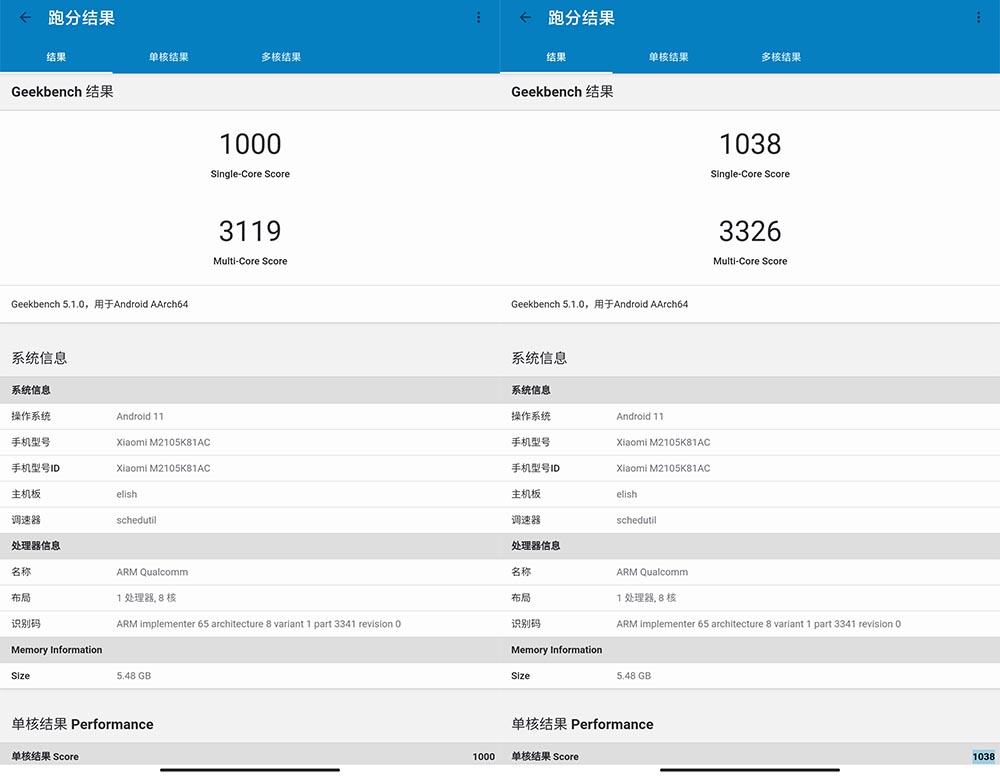Open the three-dot overflow menu in left screenshot
The width and height of the screenshot is (1000, 776).
click(x=478, y=17)
